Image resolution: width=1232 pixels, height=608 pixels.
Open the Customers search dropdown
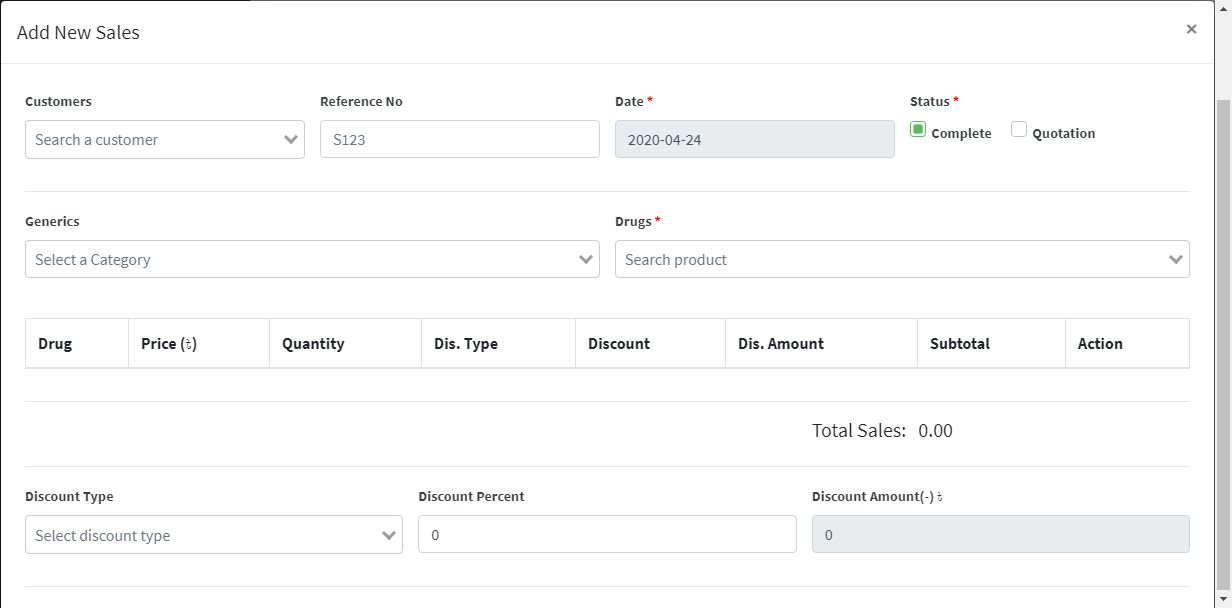pyautogui.click(x=164, y=140)
